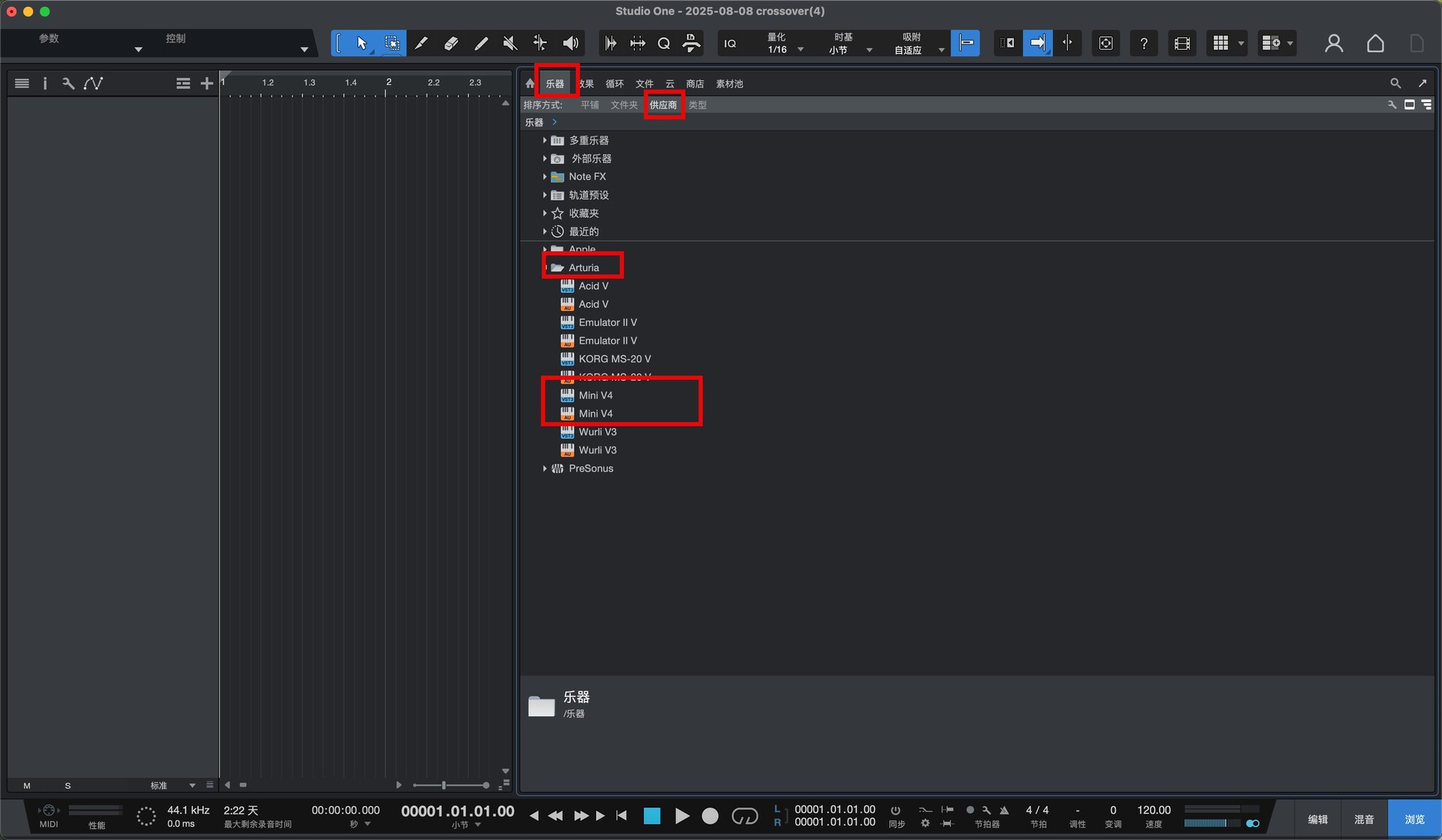Select the Eraser tool
1442x840 pixels.
coord(451,44)
